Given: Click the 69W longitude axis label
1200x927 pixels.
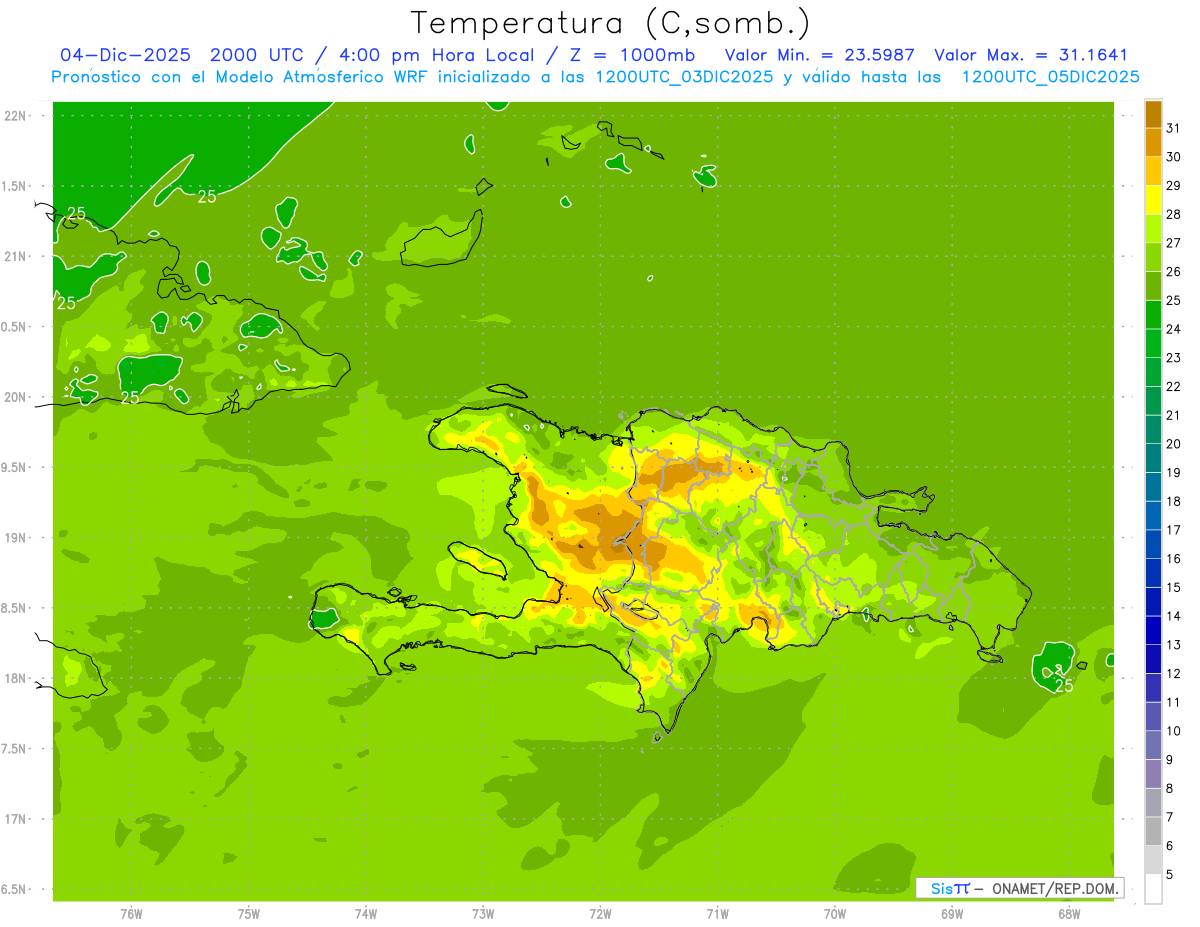Looking at the screenshot, I should point(952,913).
